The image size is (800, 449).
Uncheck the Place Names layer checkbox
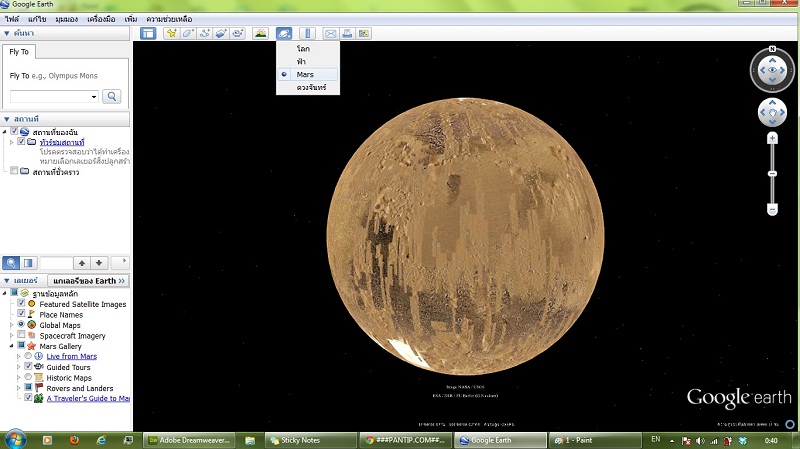(21, 314)
